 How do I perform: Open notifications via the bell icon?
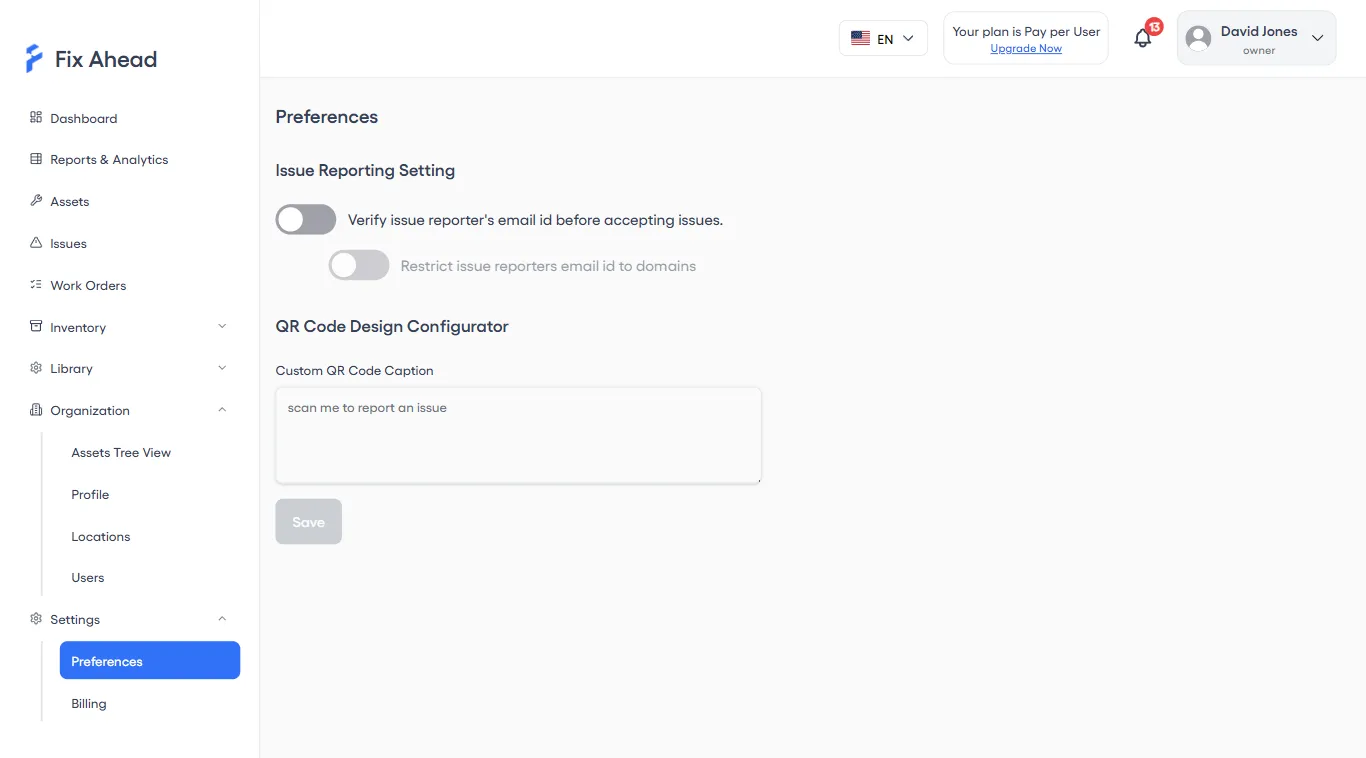[1142, 37]
